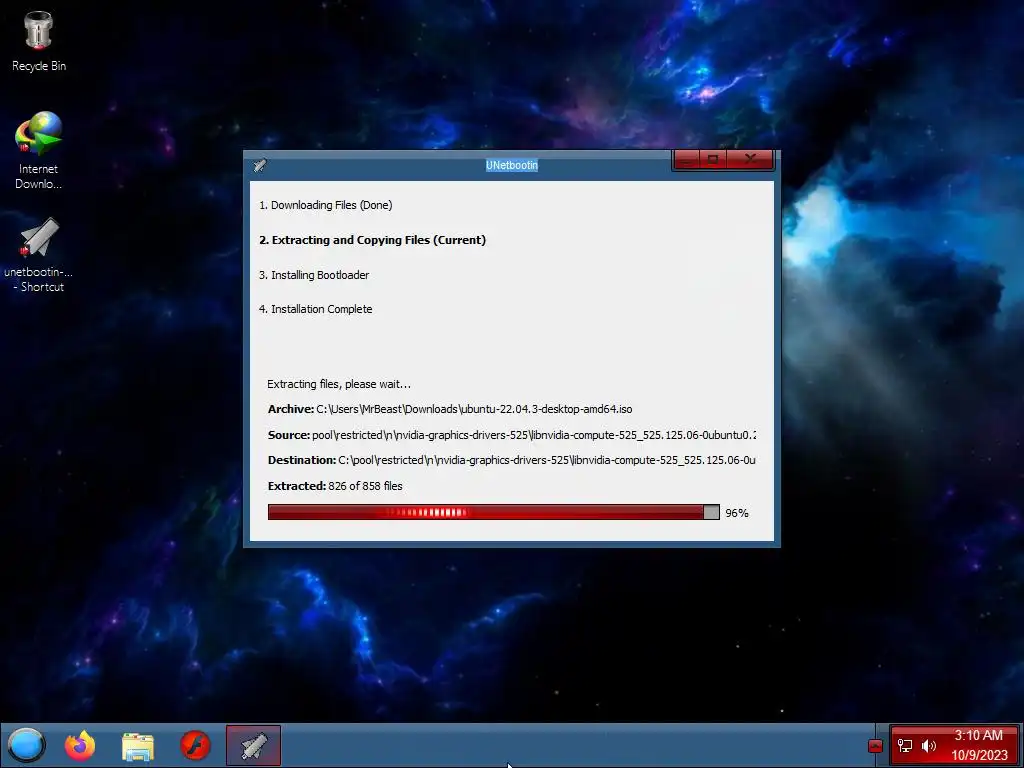Click the Source pool\restricted path line
Viewport: 1024px width, 768px height.
pos(511,435)
